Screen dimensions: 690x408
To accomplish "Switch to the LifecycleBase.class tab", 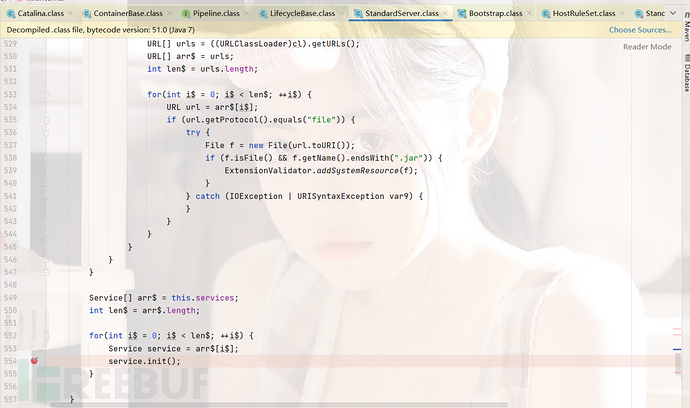I will 300,14.
